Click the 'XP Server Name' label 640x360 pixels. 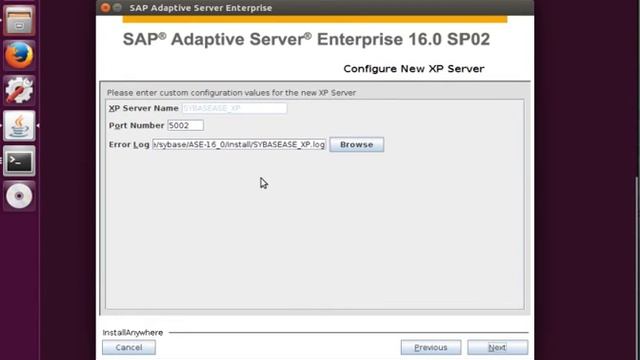tap(144, 108)
